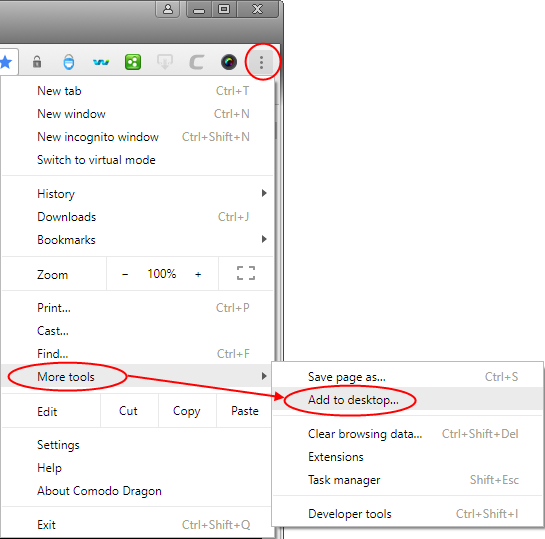Viewport: 545px width, 539px height.
Task: Increase zoom with the plus button
Action: [198, 274]
